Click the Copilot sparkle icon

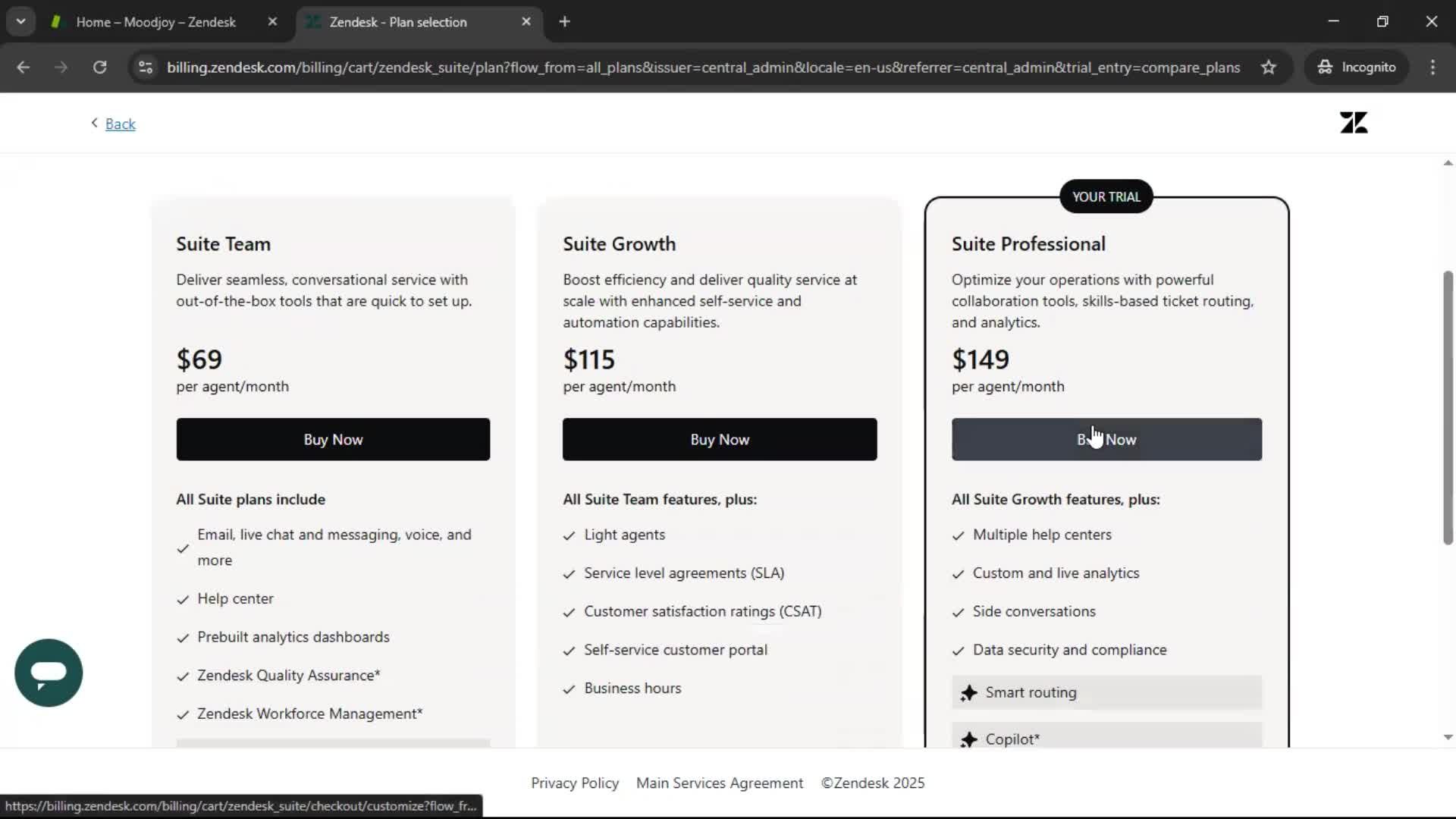coord(968,739)
